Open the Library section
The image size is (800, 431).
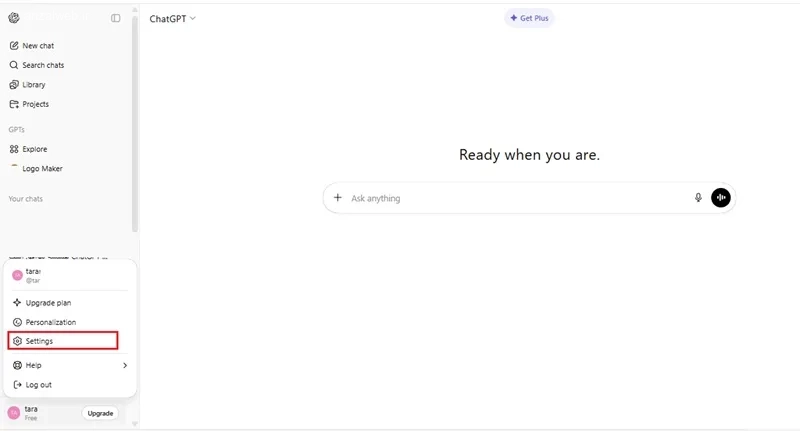(x=28, y=85)
